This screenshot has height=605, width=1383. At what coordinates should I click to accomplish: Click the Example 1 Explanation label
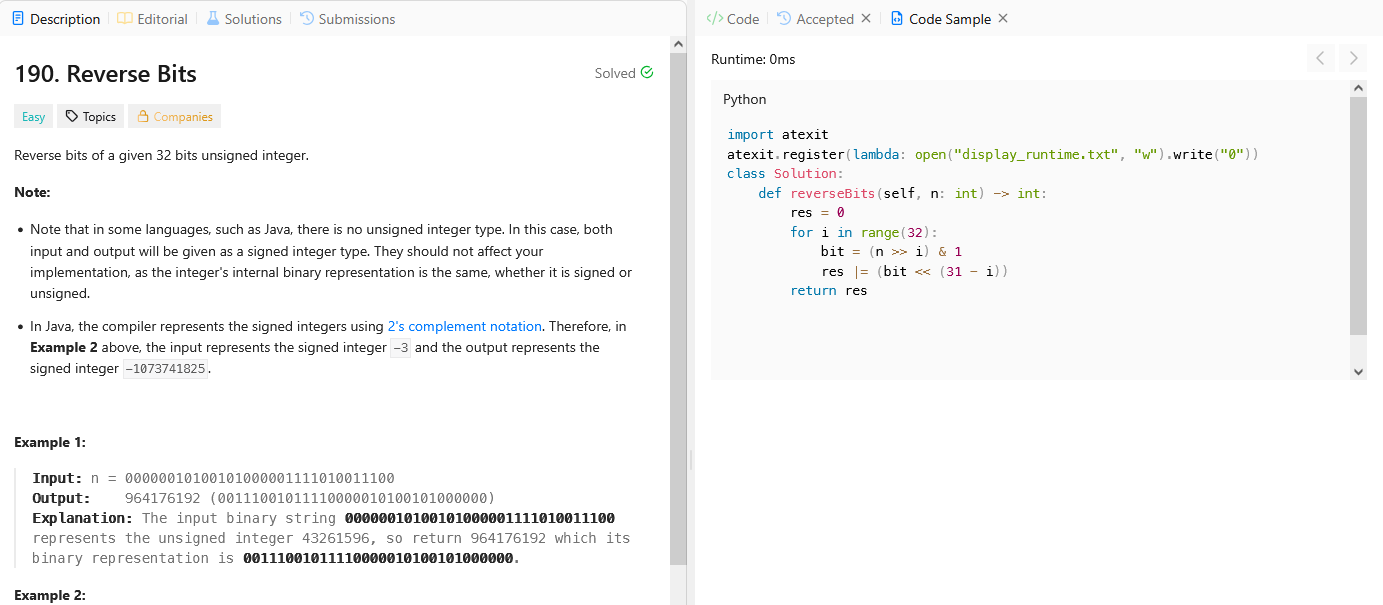coord(83,518)
